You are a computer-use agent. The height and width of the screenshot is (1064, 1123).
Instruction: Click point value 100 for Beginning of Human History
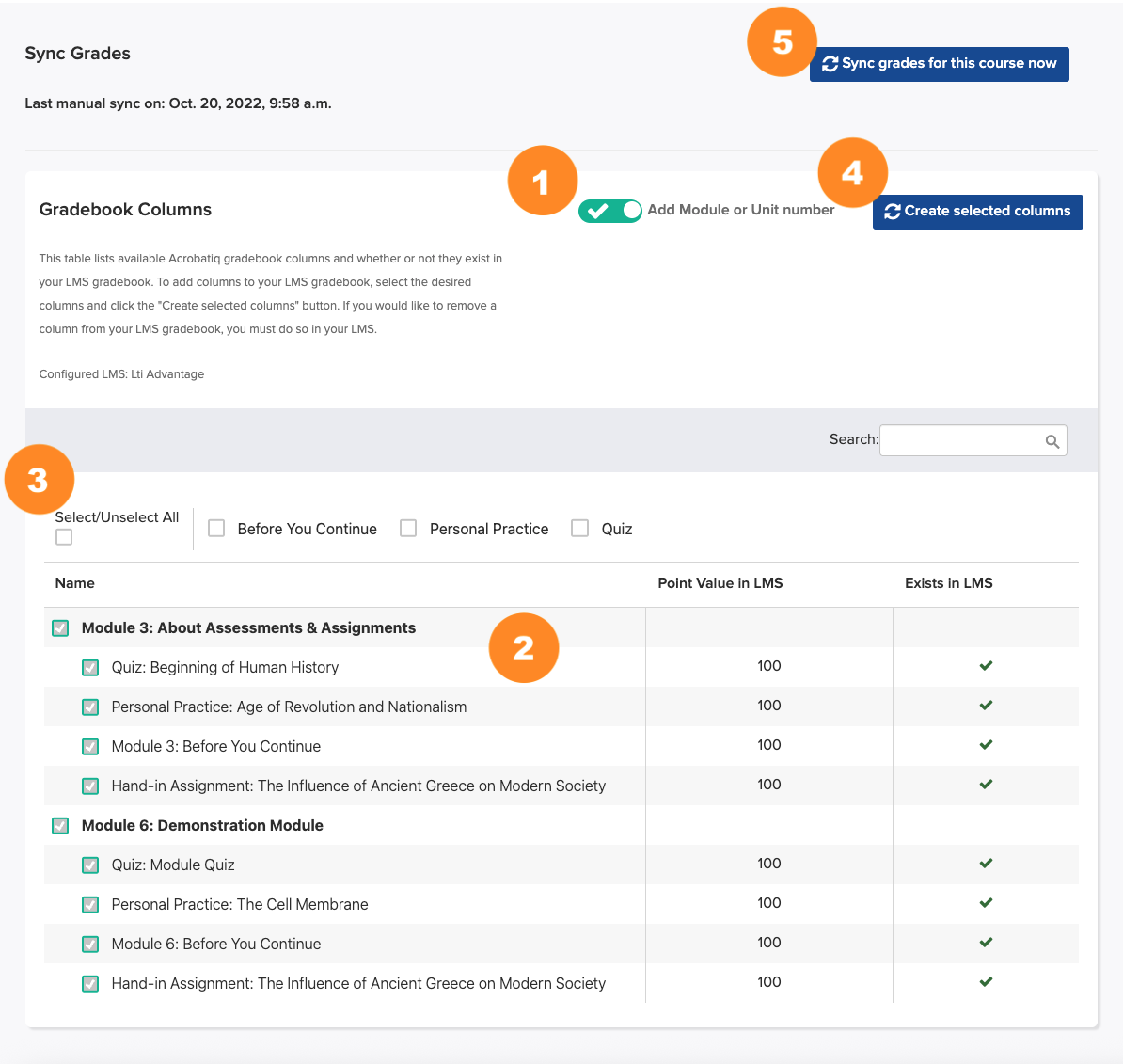(x=768, y=666)
